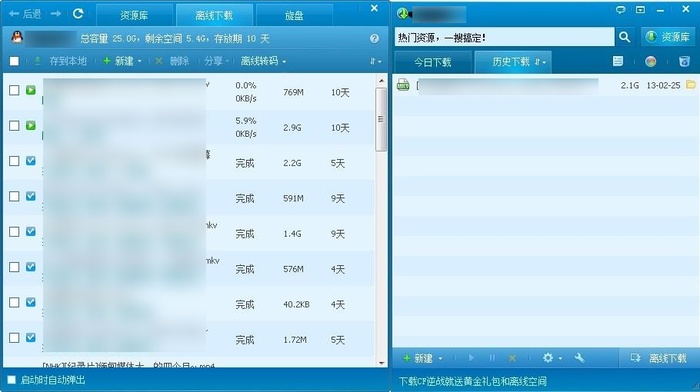This screenshot has height=392, width=700.
Task: Open the 新建 dropdown in the offline toolbar
Action: (122, 61)
